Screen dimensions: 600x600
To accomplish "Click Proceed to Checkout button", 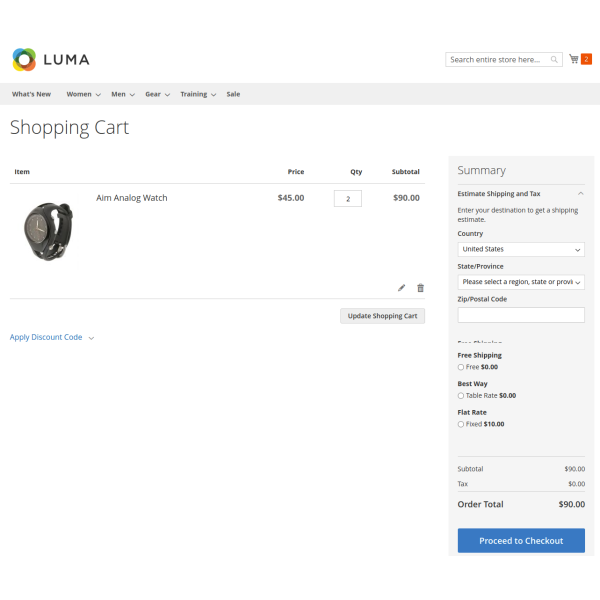I will pyautogui.click(x=521, y=541).
